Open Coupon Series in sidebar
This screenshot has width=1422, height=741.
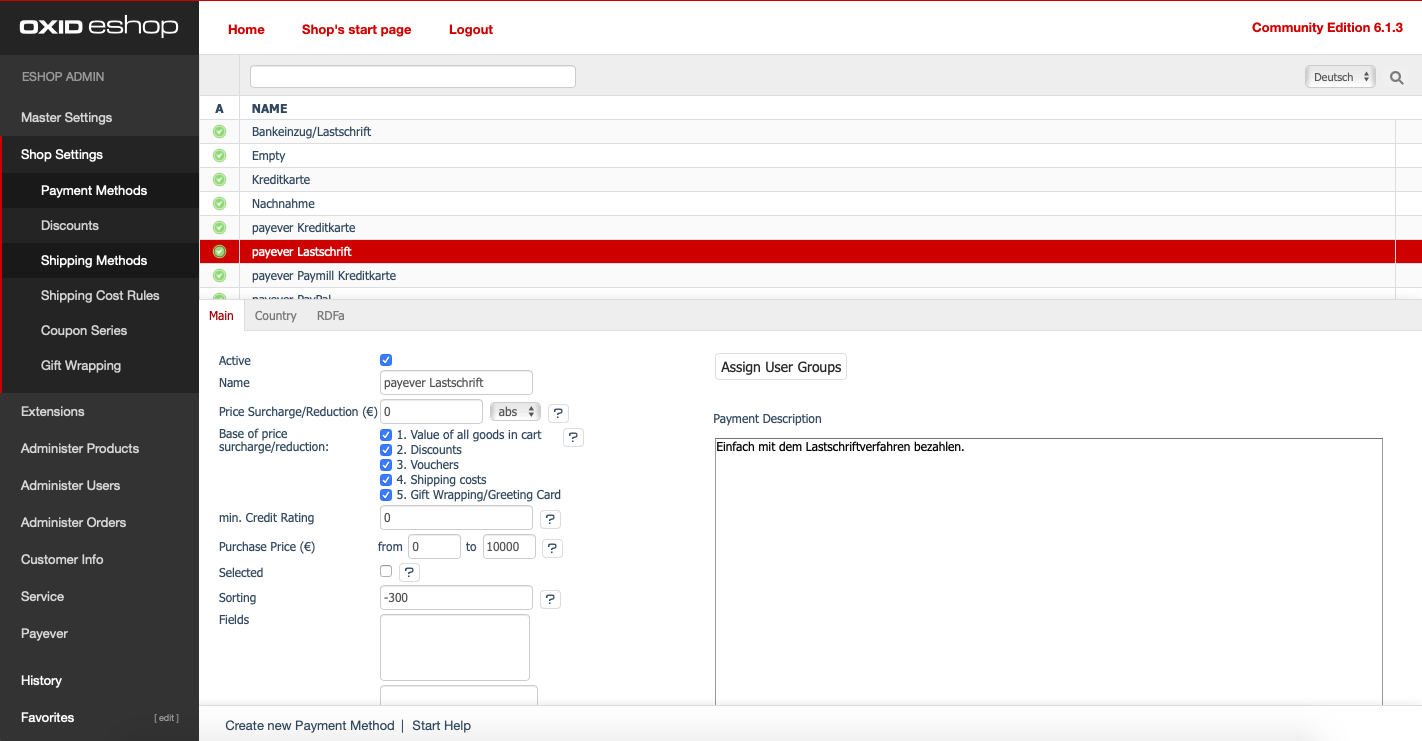(x=84, y=330)
